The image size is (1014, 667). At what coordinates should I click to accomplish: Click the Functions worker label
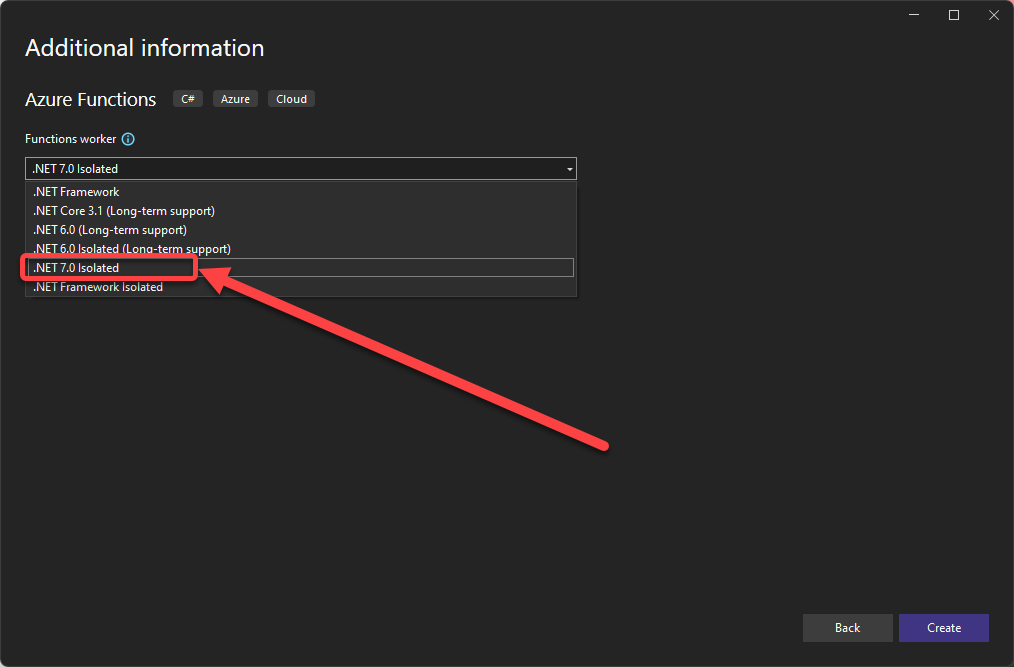pyautogui.click(x=70, y=139)
